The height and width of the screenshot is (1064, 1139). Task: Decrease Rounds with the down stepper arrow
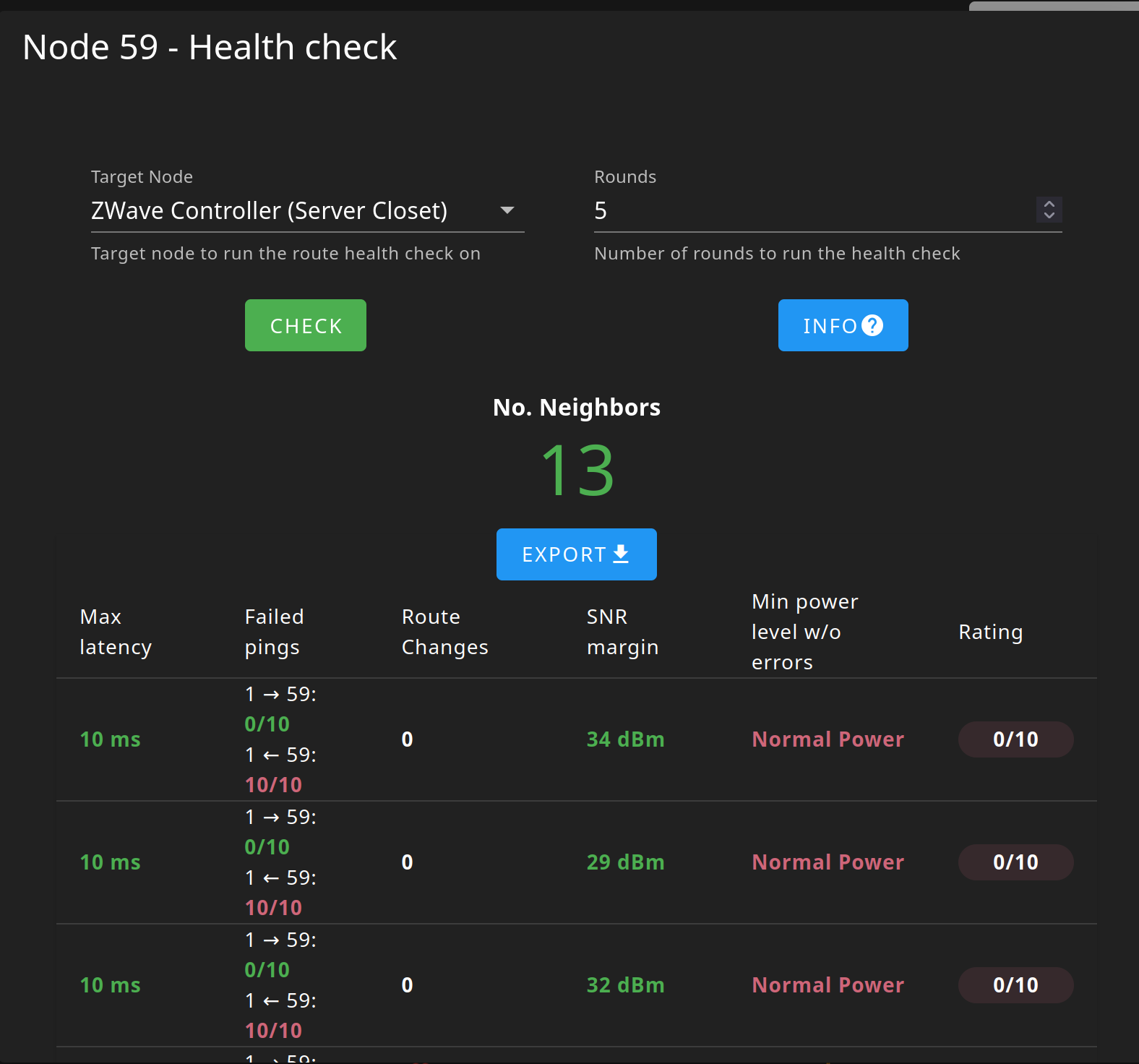(x=1049, y=215)
